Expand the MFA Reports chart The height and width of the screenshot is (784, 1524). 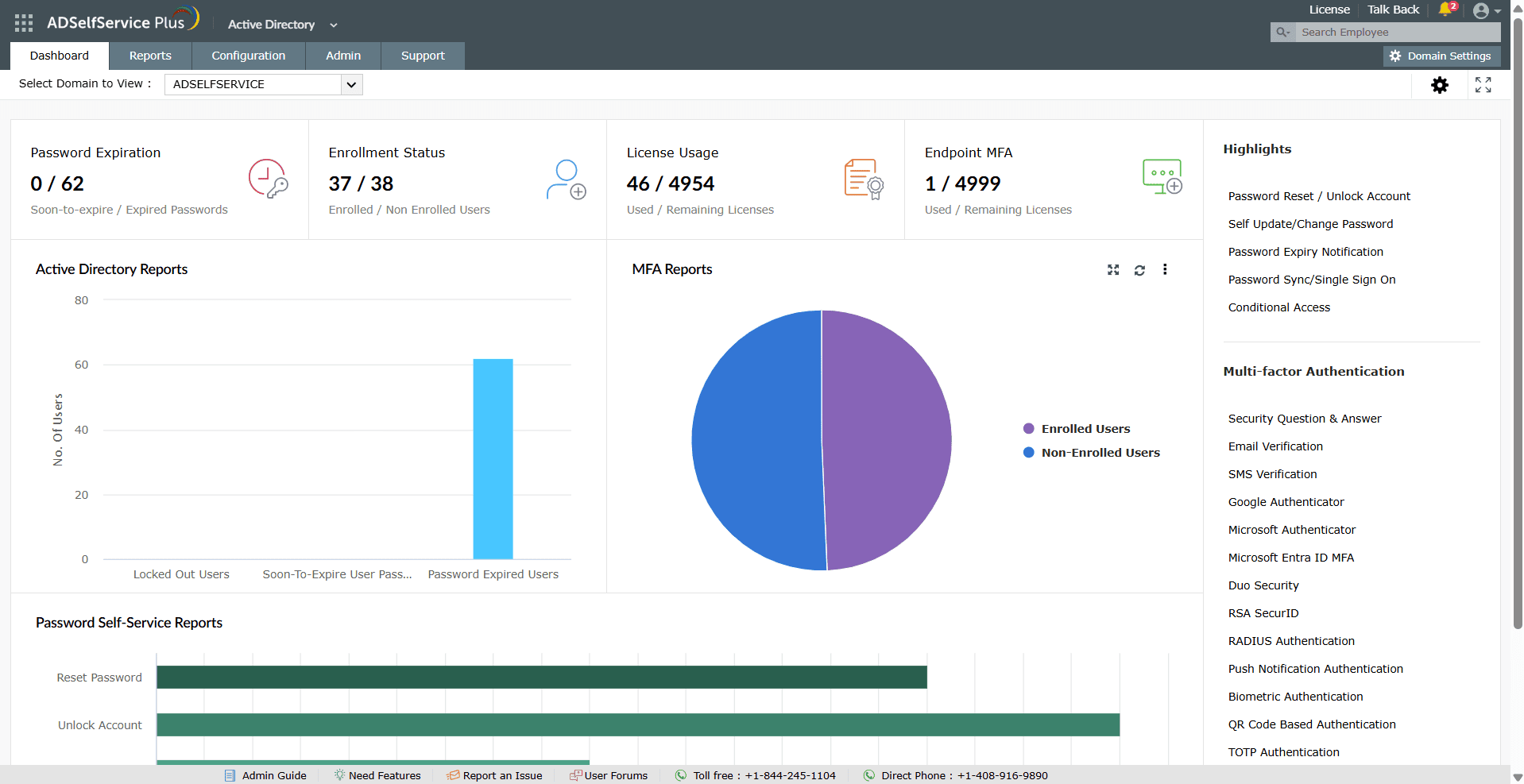1113,270
